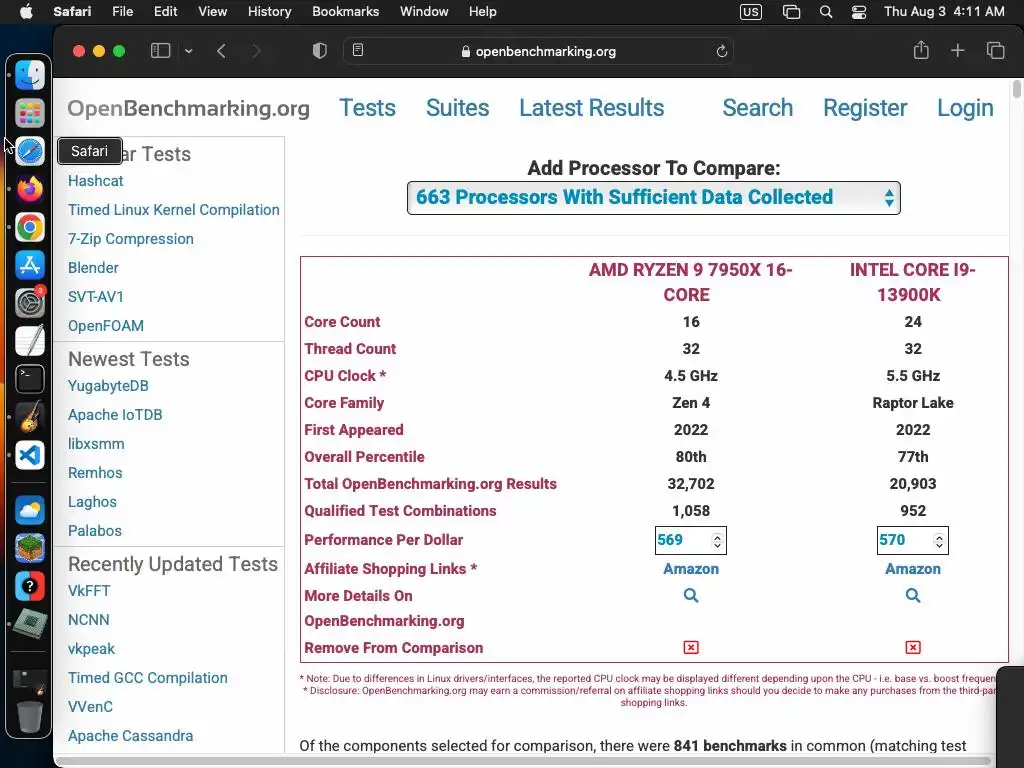Click the privacy shield icon in the toolbar

pyautogui.click(x=320, y=51)
